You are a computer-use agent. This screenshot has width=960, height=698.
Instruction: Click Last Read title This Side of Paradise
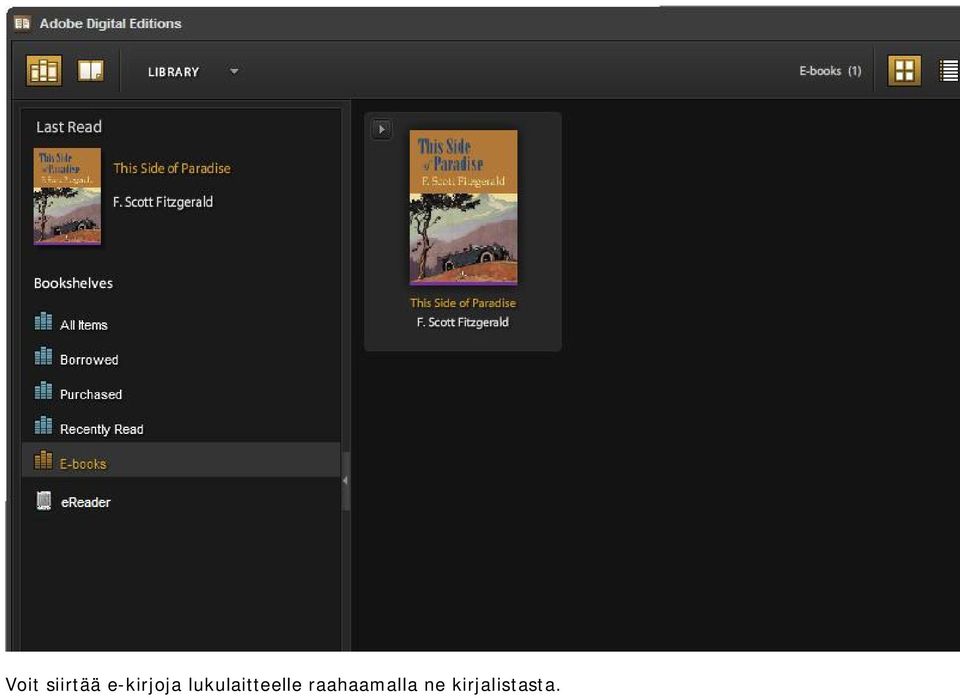(172, 168)
